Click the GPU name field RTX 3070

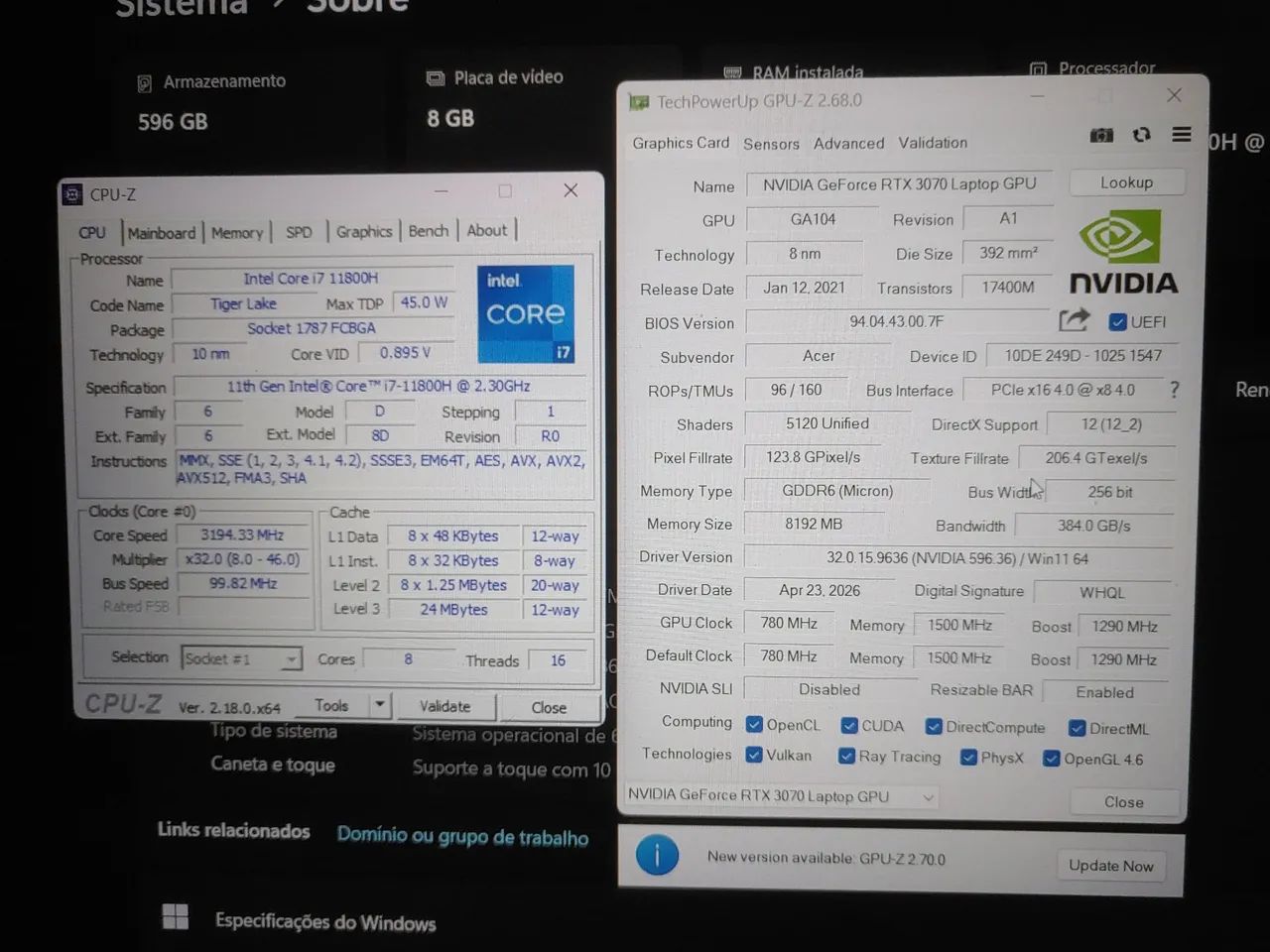tap(899, 184)
